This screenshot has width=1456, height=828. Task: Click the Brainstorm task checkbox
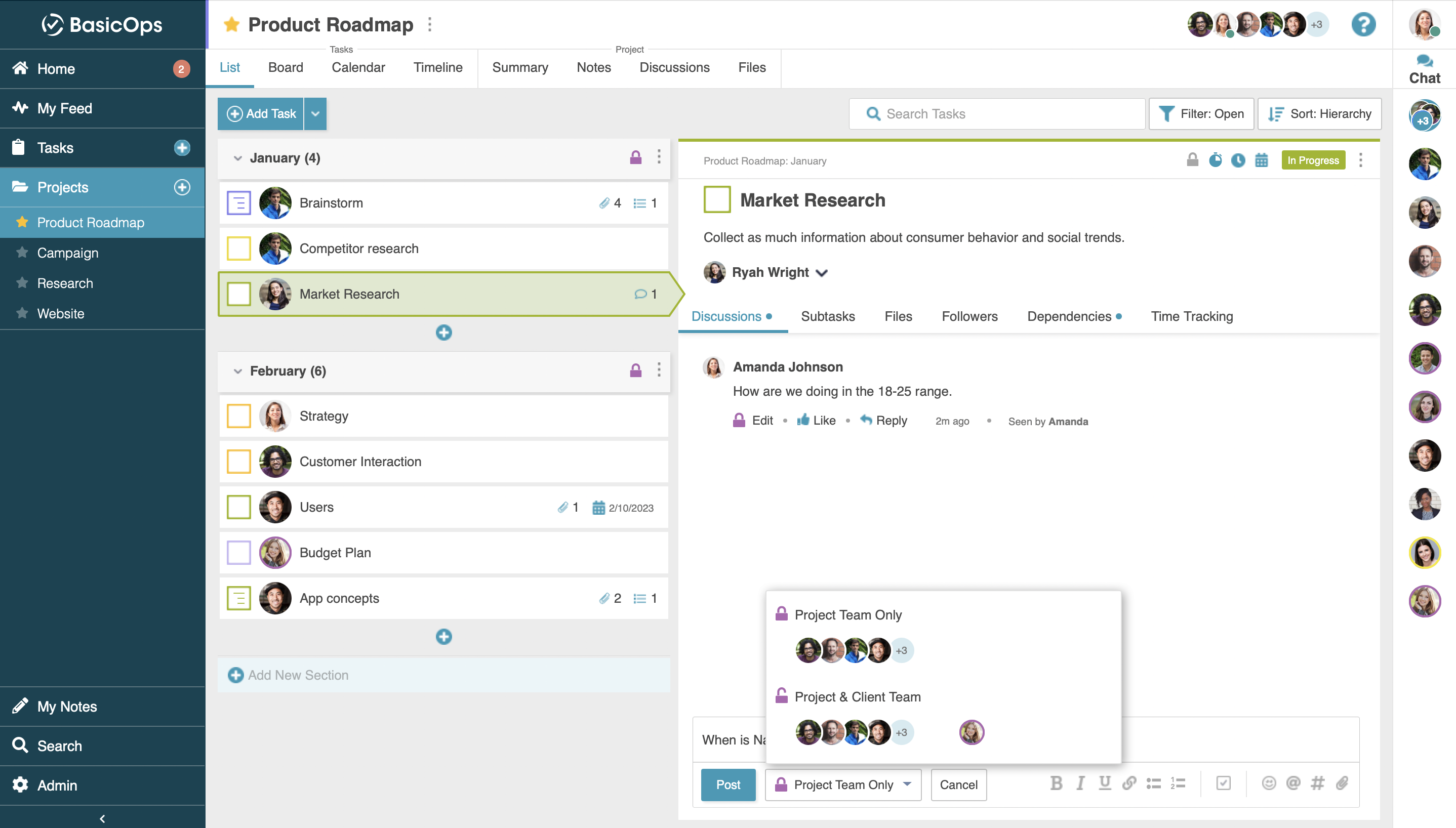pyautogui.click(x=238, y=203)
